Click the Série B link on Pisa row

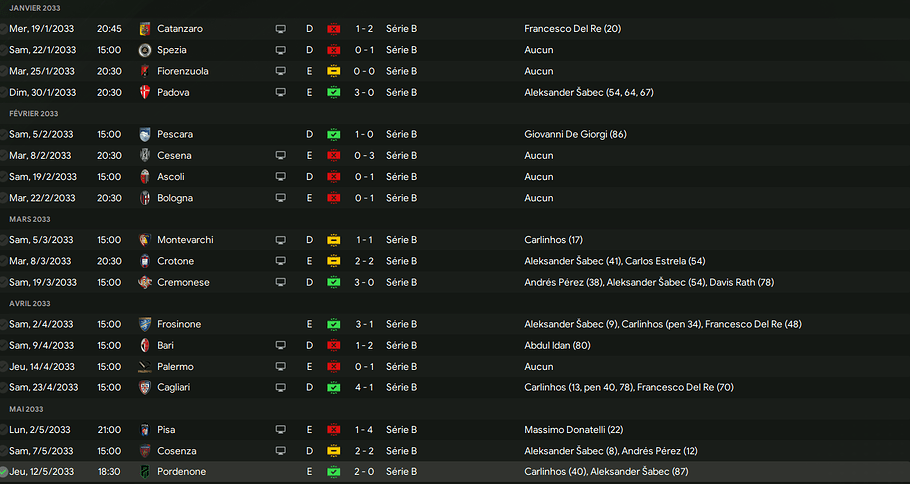[x=401, y=430]
